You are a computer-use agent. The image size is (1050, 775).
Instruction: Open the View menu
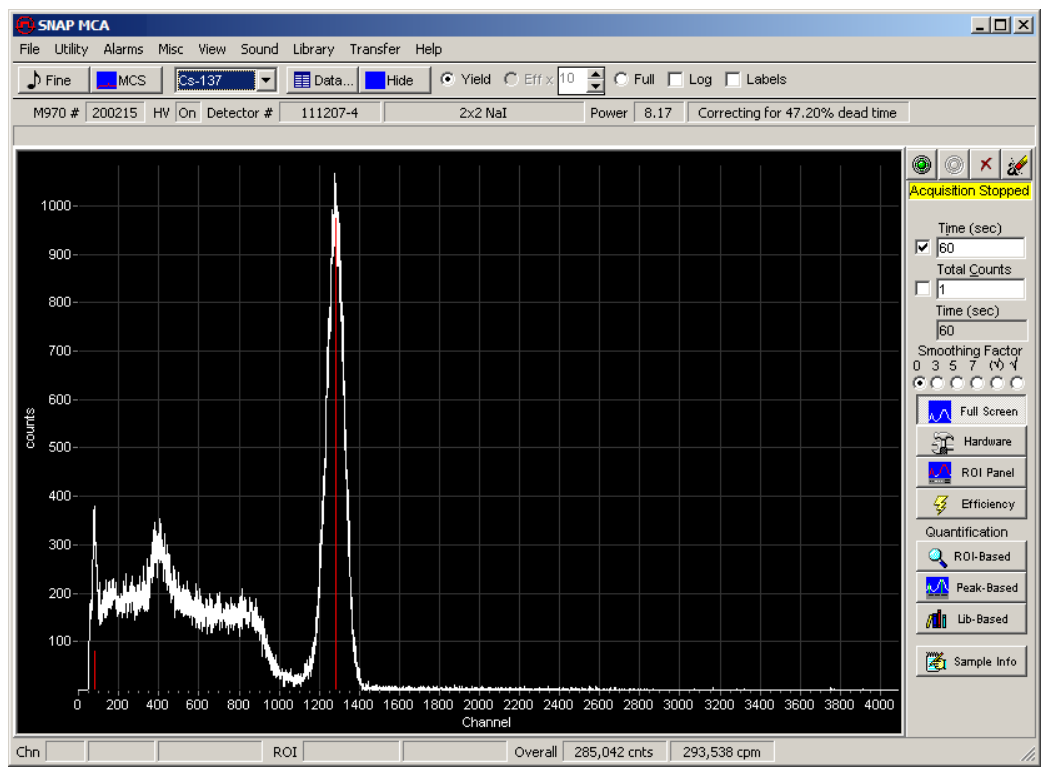tap(212, 49)
